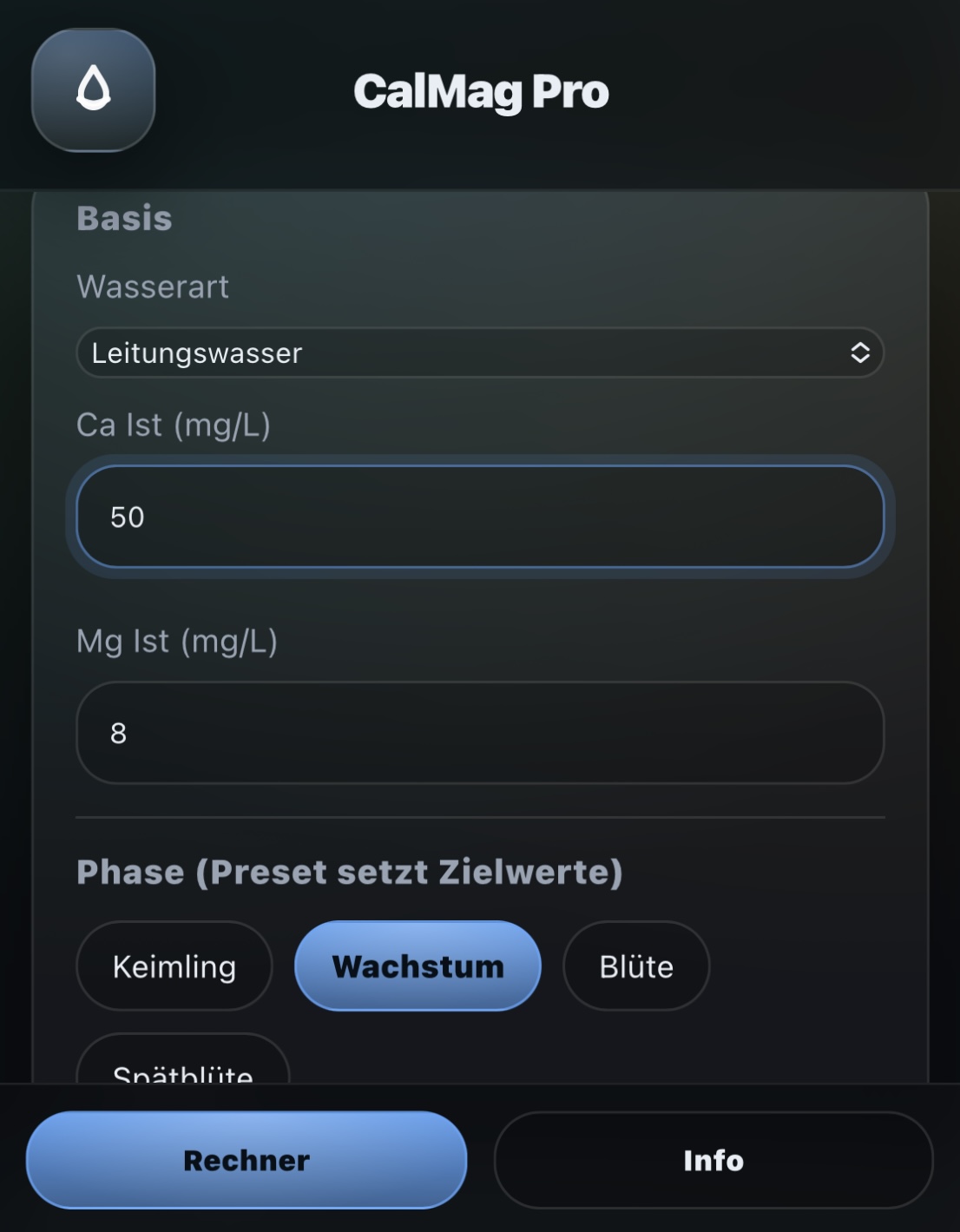960x1232 pixels.
Task: Click the value 8 in magnesium field
Action: (119, 734)
